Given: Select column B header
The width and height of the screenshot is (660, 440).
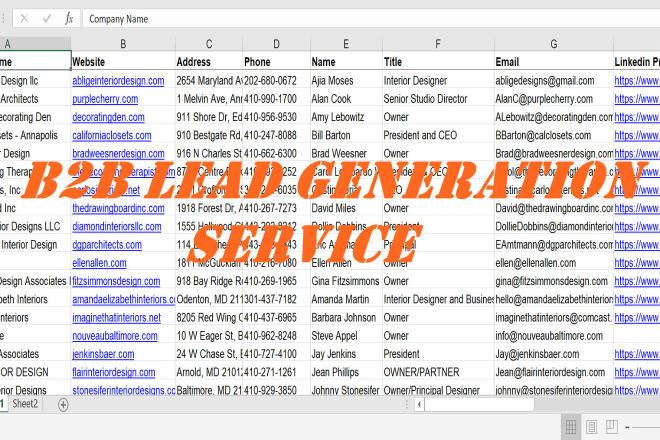Looking at the screenshot, I should click(x=123, y=44).
